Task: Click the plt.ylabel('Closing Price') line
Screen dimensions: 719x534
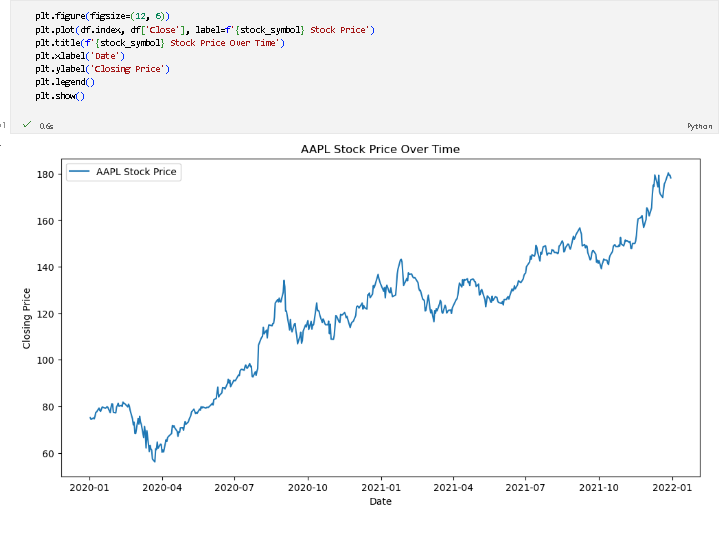Action: coord(102,69)
